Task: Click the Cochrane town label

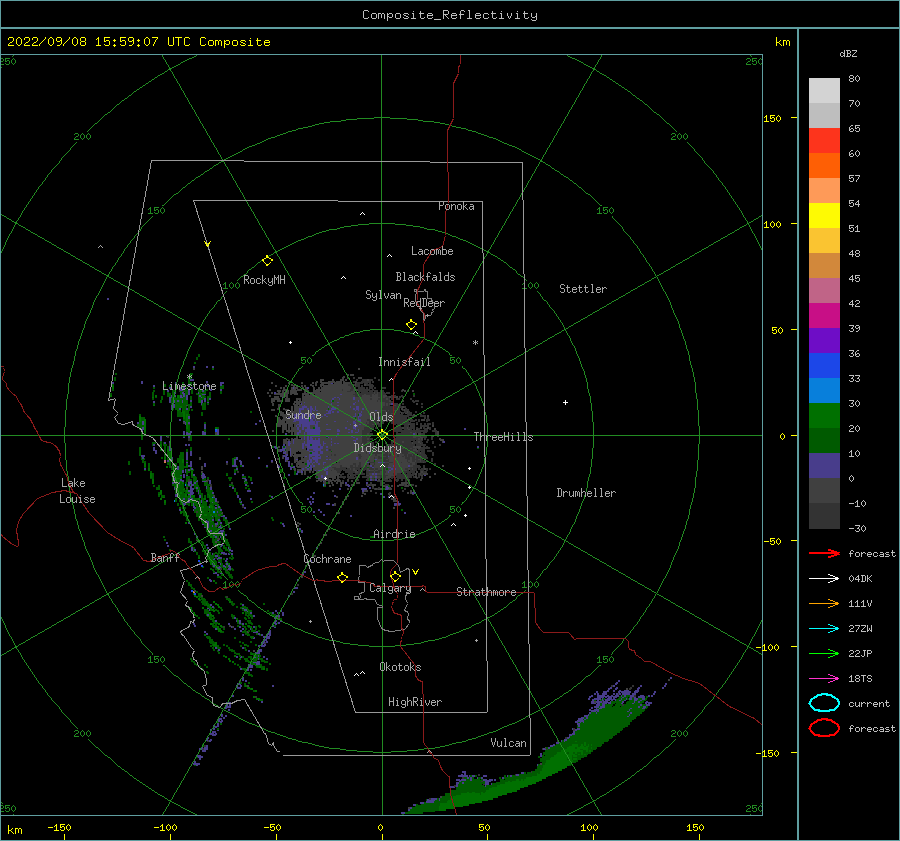Action: point(327,559)
